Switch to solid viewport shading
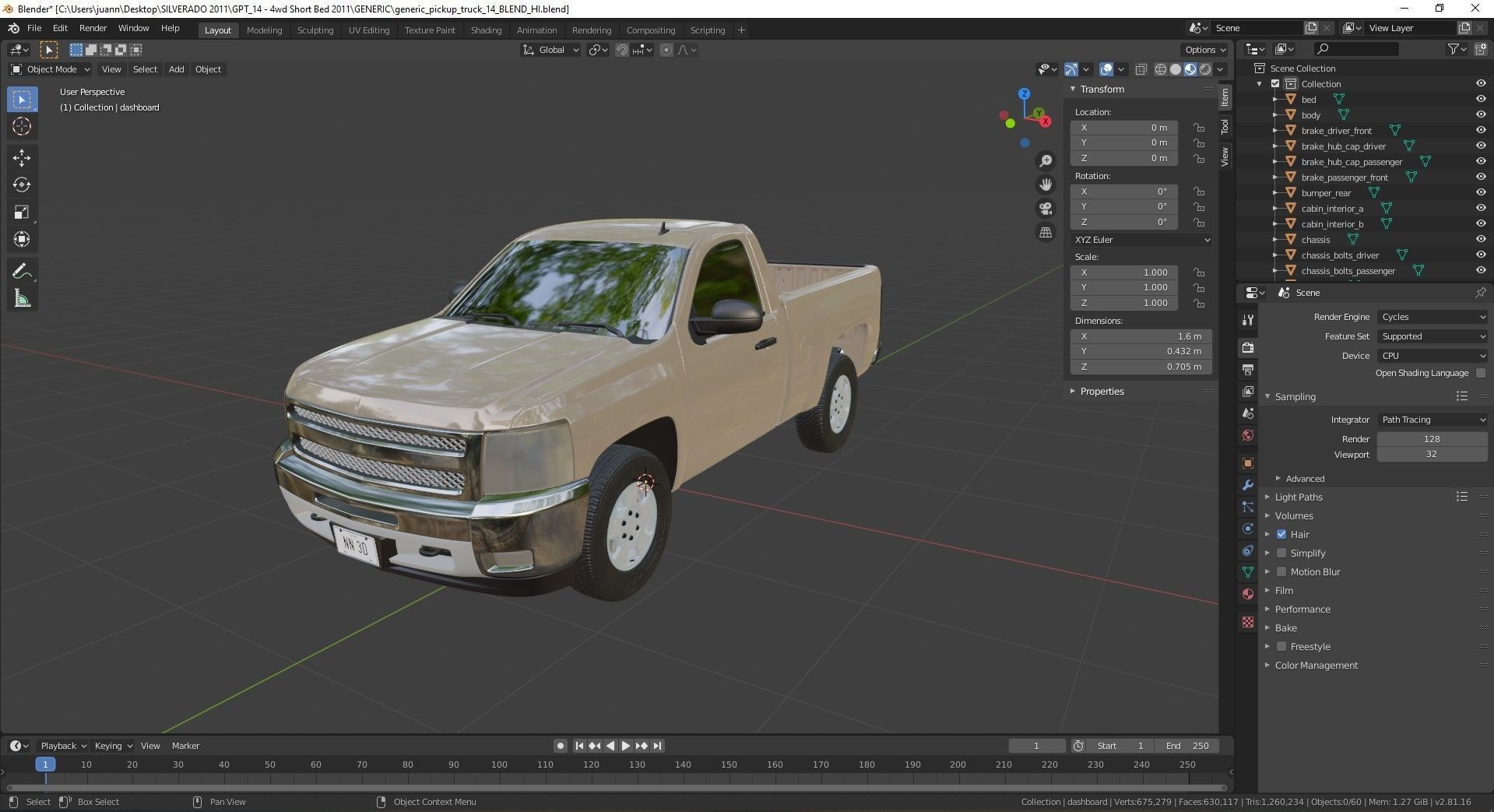The width and height of the screenshot is (1494, 812). 1176,69
